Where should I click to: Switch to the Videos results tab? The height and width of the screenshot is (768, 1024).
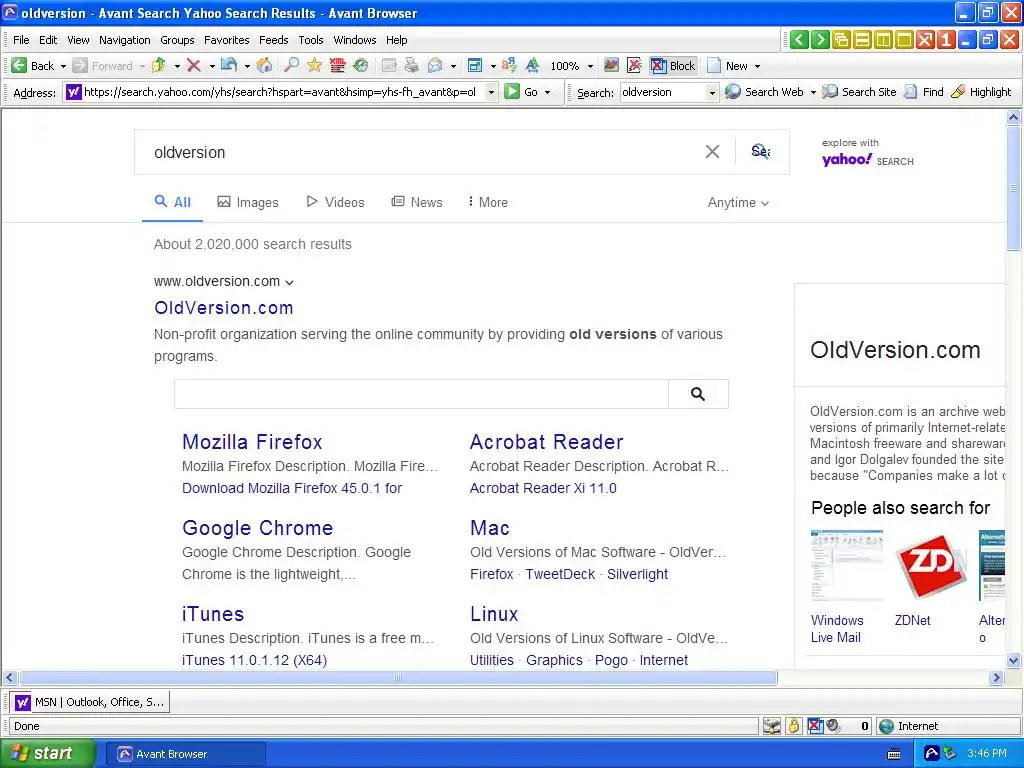tap(335, 202)
